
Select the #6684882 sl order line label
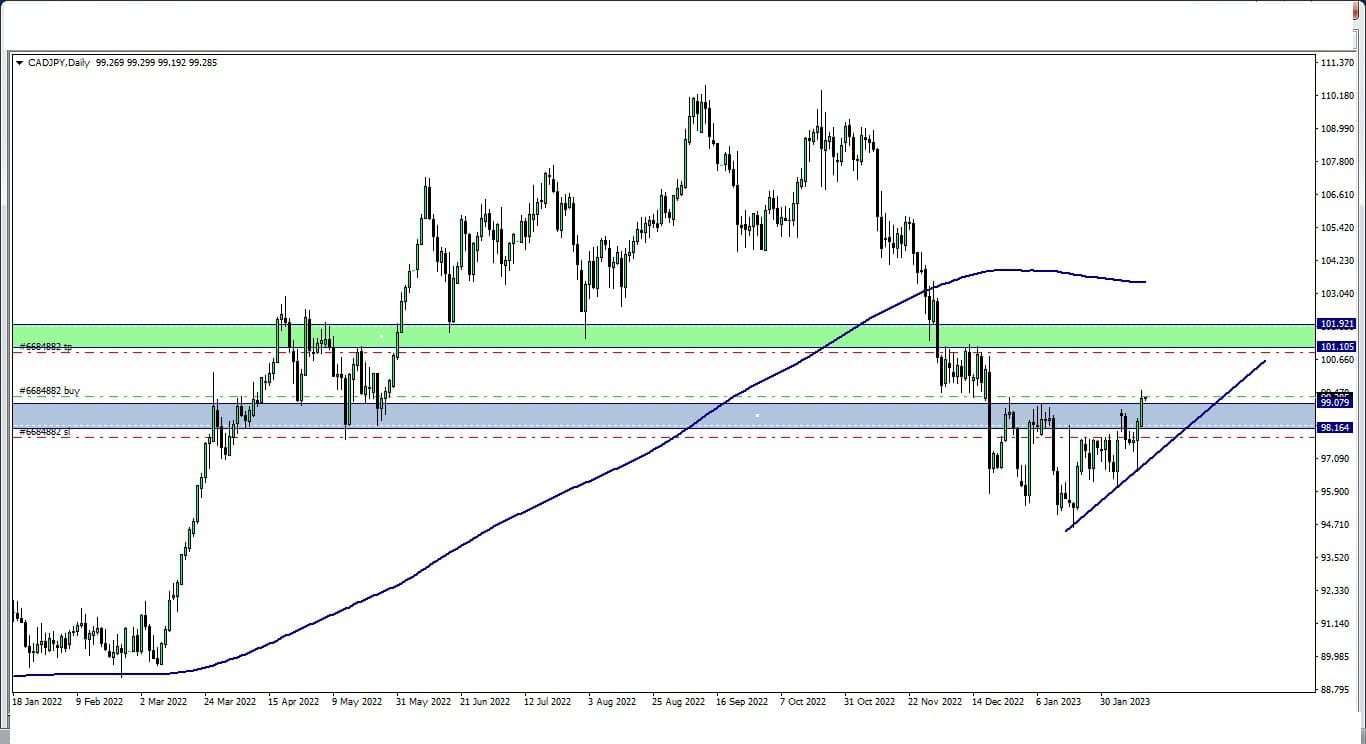[x=44, y=432]
